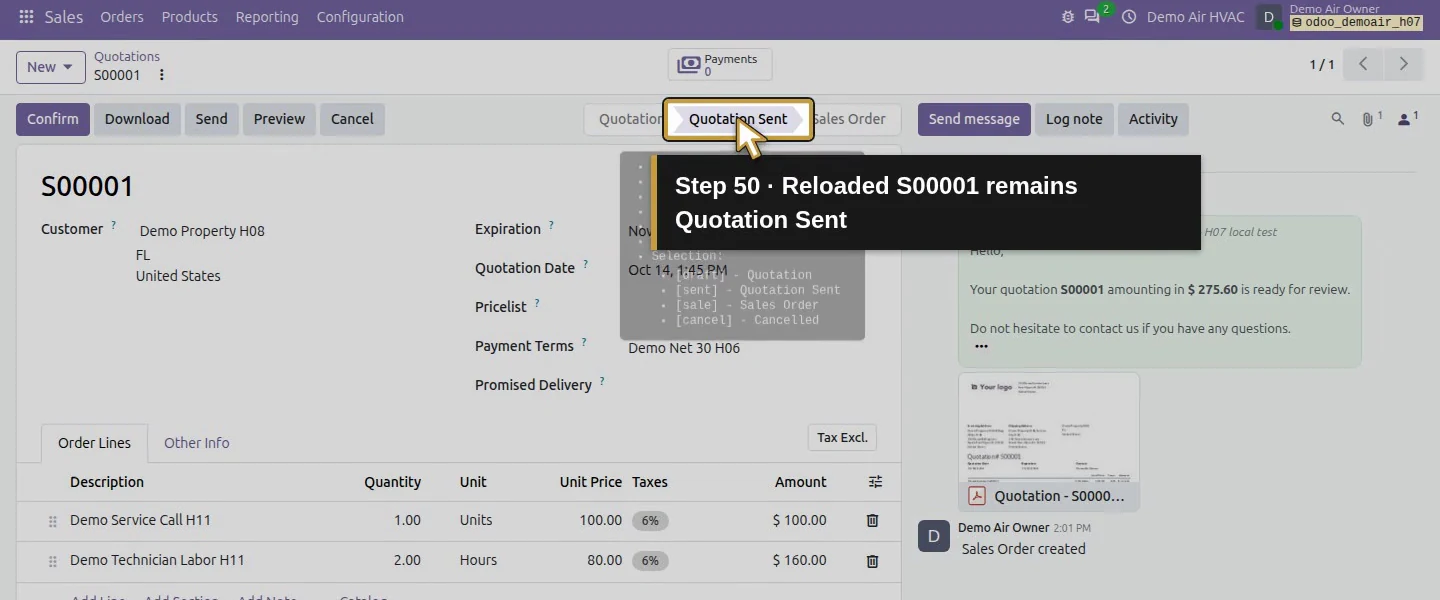The image size is (1440, 600).
Task: Open the Payments smart button
Action: point(720,65)
